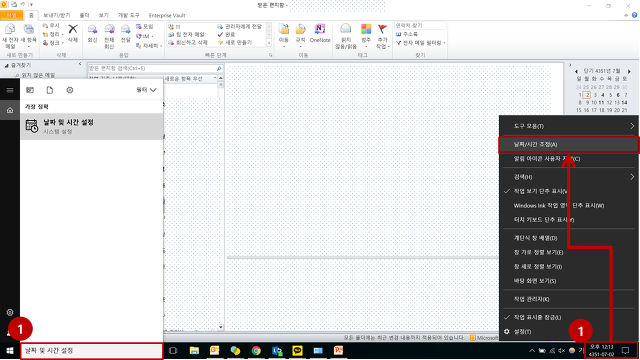640x360 pixels.
Task: Open the Address Book (주소록)
Action: (407, 34)
